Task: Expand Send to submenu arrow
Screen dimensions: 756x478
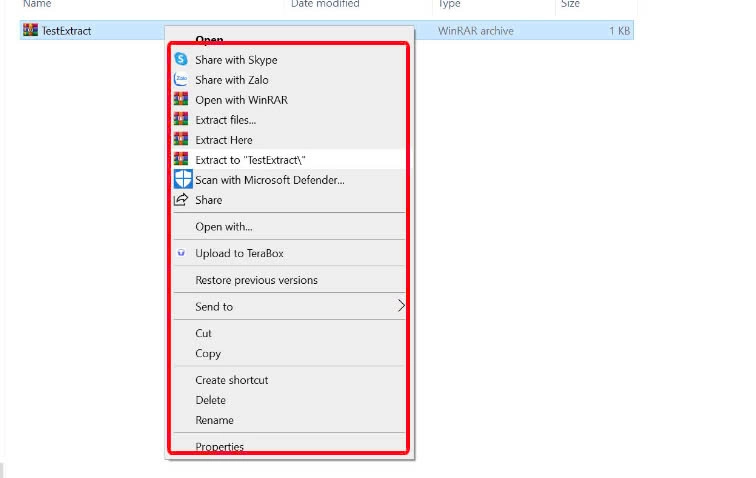Action: (x=401, y=305)
